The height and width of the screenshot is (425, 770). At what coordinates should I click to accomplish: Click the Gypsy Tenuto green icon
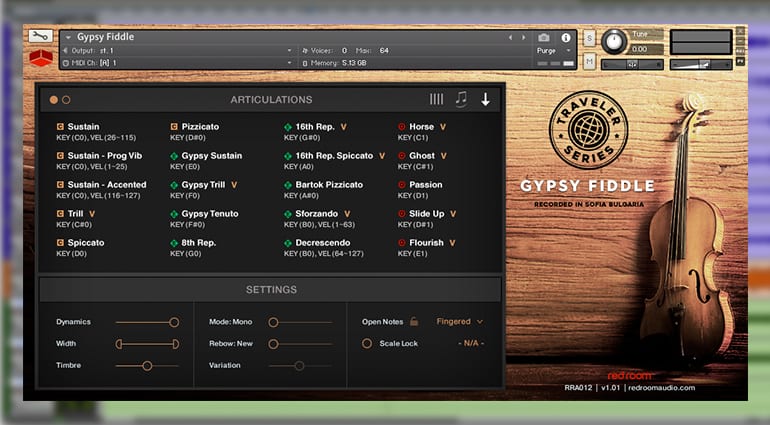point(174,214)
